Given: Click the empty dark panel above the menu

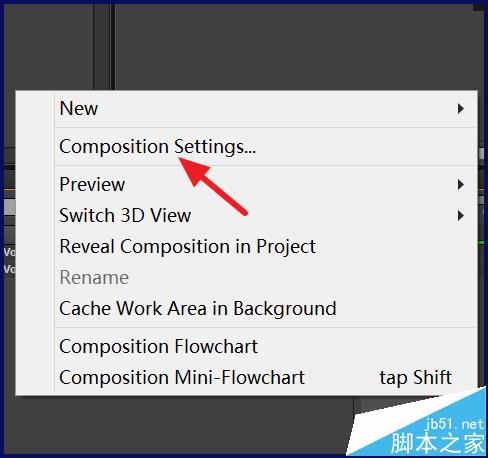Looking at the screenshot, I should click(295, 47).
